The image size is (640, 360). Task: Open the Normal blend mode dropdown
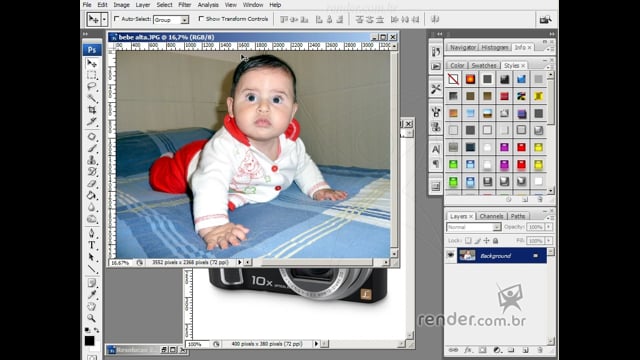click(x=473, y=227)
